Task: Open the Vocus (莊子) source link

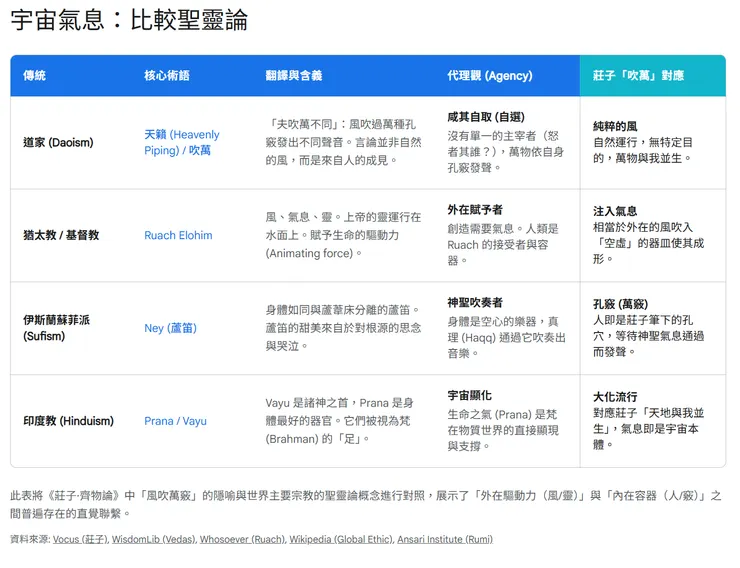Action: (80, 539)
